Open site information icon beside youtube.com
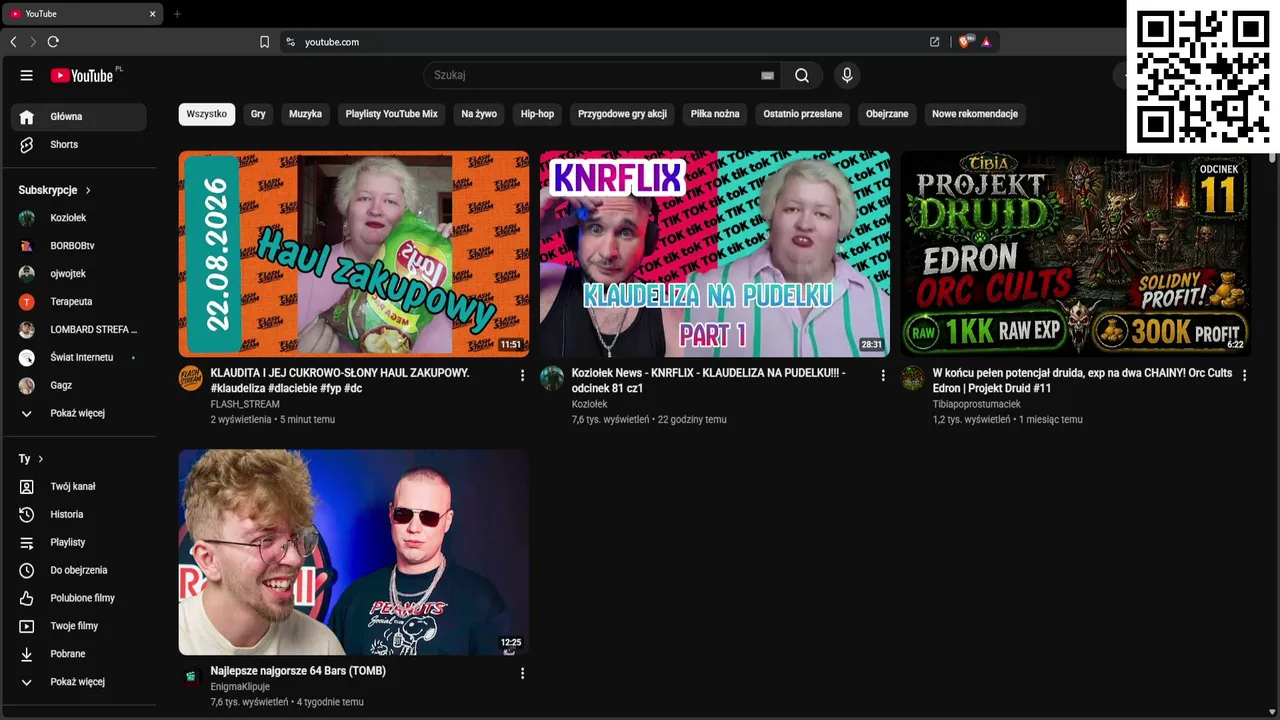The height and width of the screenshot is (720, 1280). point(290,42)
